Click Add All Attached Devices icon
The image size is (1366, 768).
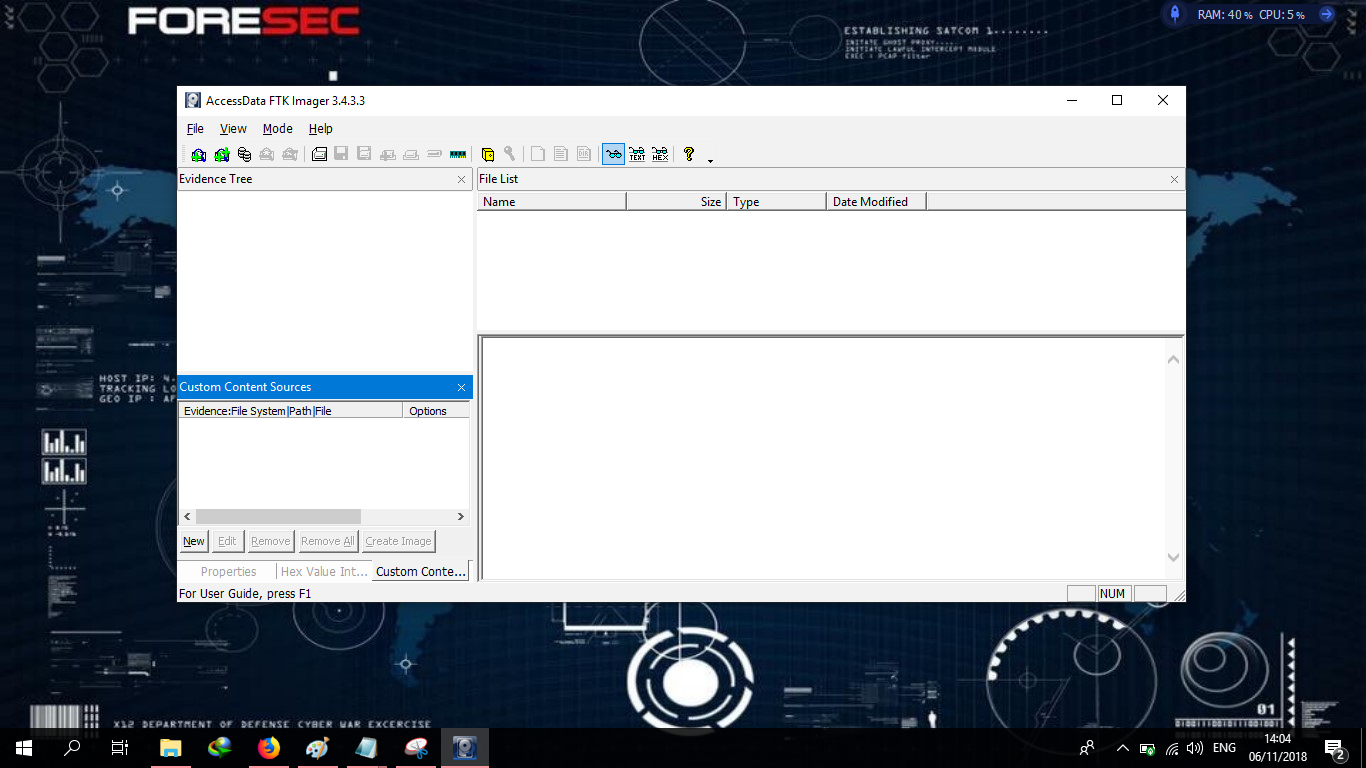[x=222, y=154]
